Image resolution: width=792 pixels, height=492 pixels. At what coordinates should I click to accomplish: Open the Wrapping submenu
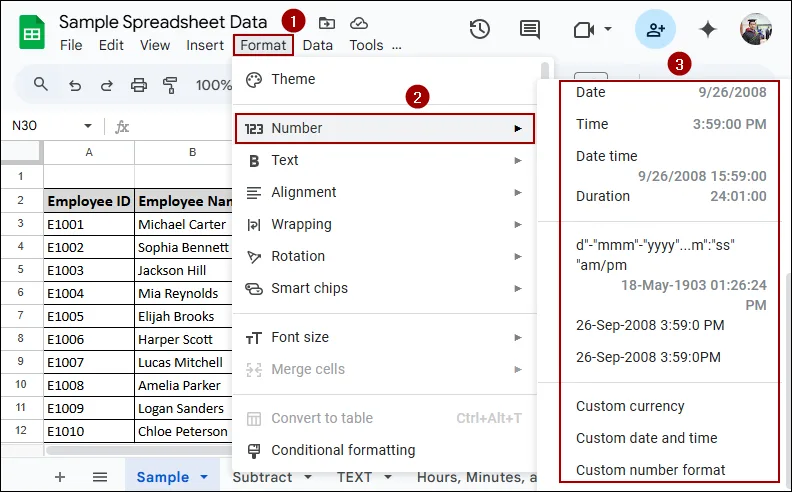click(x=385, y=224)
